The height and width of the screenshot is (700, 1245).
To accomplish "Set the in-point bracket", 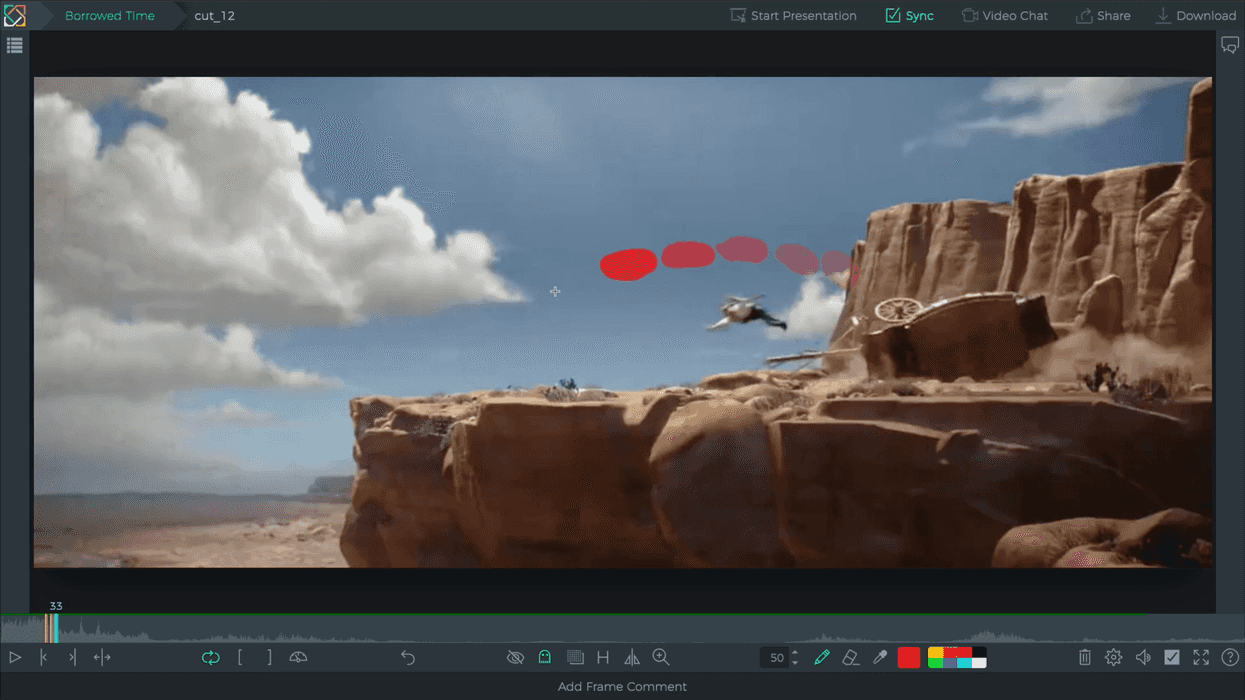I will pos(240,658).
